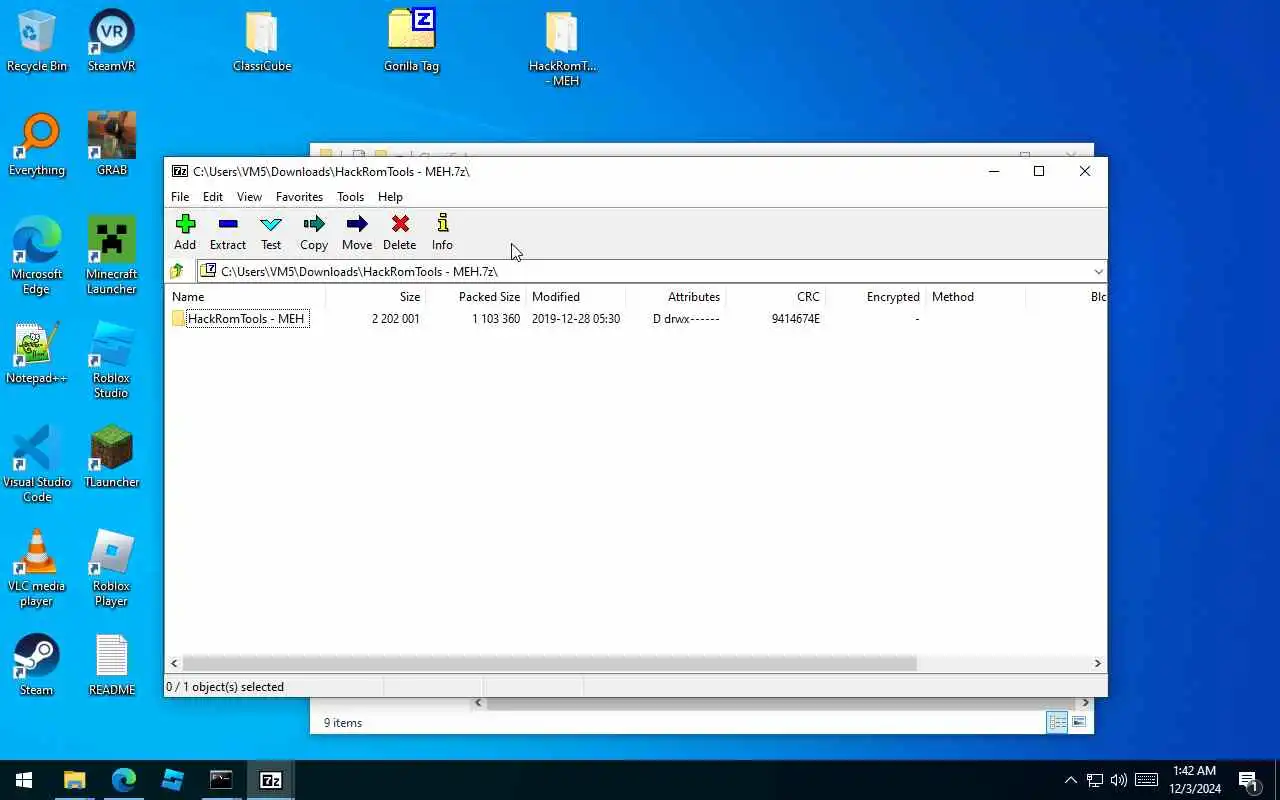Screen dimensions: 1280x800
Task: Open Microsoft Edge from the taskbar
Action: click(124, 780)
